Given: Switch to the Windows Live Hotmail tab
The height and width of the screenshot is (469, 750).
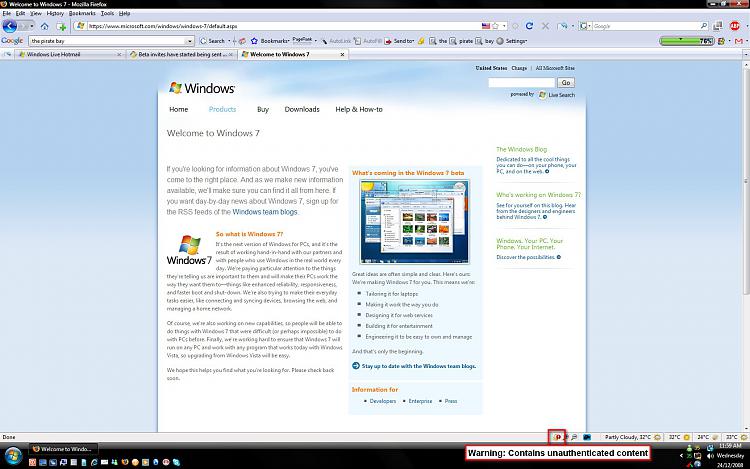Looking at the screenshot, I should [69, 55].
